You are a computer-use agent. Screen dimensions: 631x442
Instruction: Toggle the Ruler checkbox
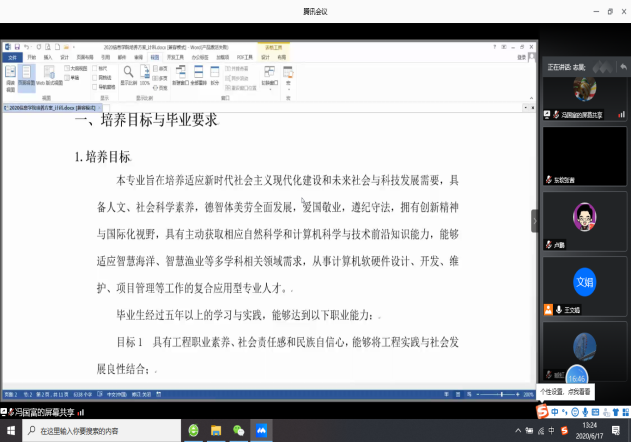pos(97,68)
